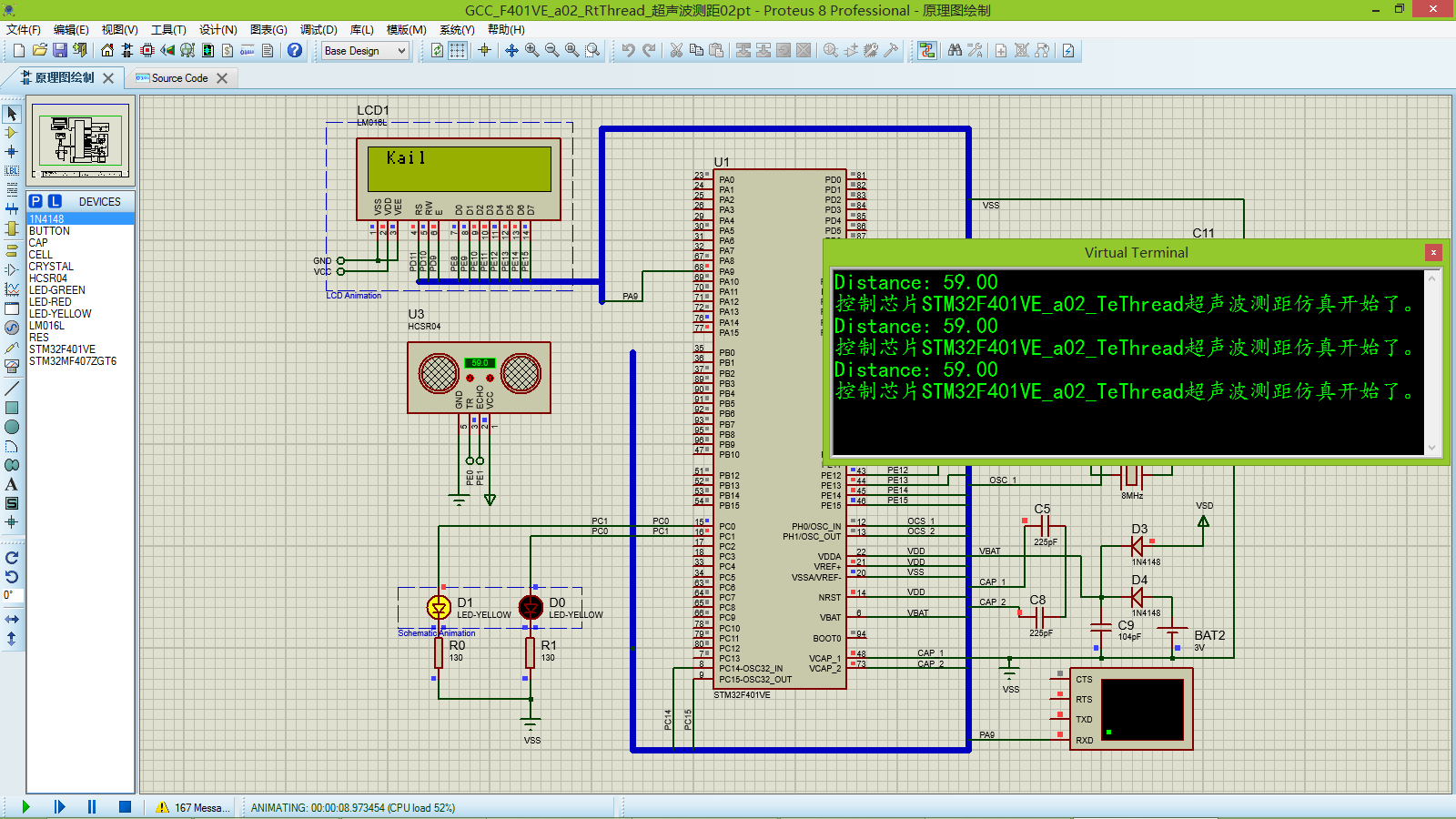Click the New Project toolbar icon
This screenshot has height=819, width=1456.
coord(19,50)
